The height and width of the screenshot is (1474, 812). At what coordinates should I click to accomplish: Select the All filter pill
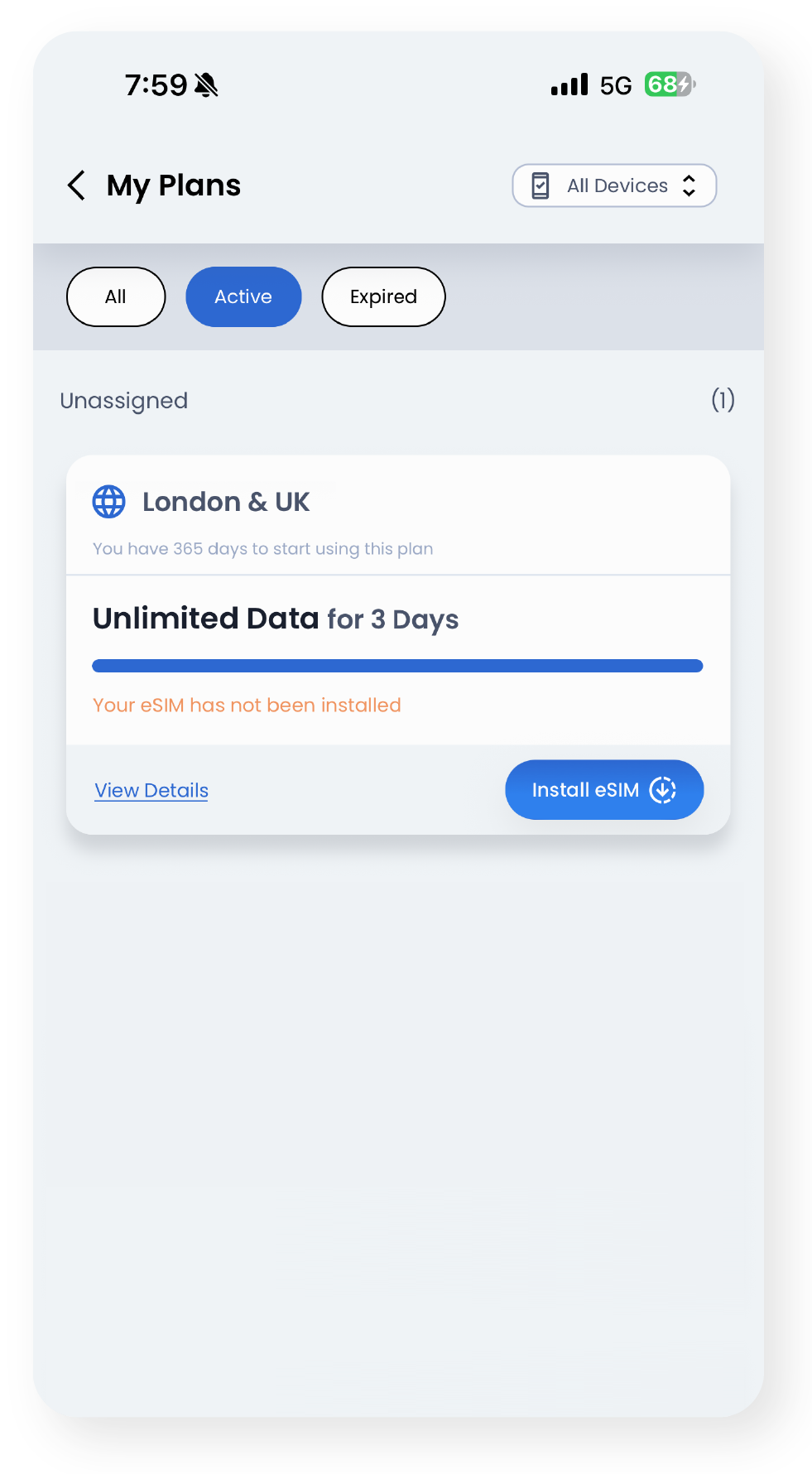(x=116, y=296)
